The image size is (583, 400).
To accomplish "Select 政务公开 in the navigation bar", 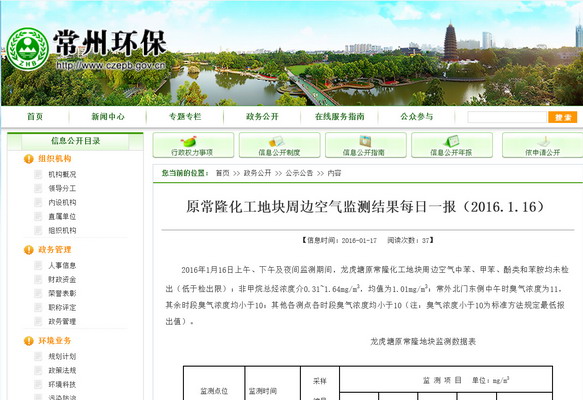I will click(x=262, y=117).
